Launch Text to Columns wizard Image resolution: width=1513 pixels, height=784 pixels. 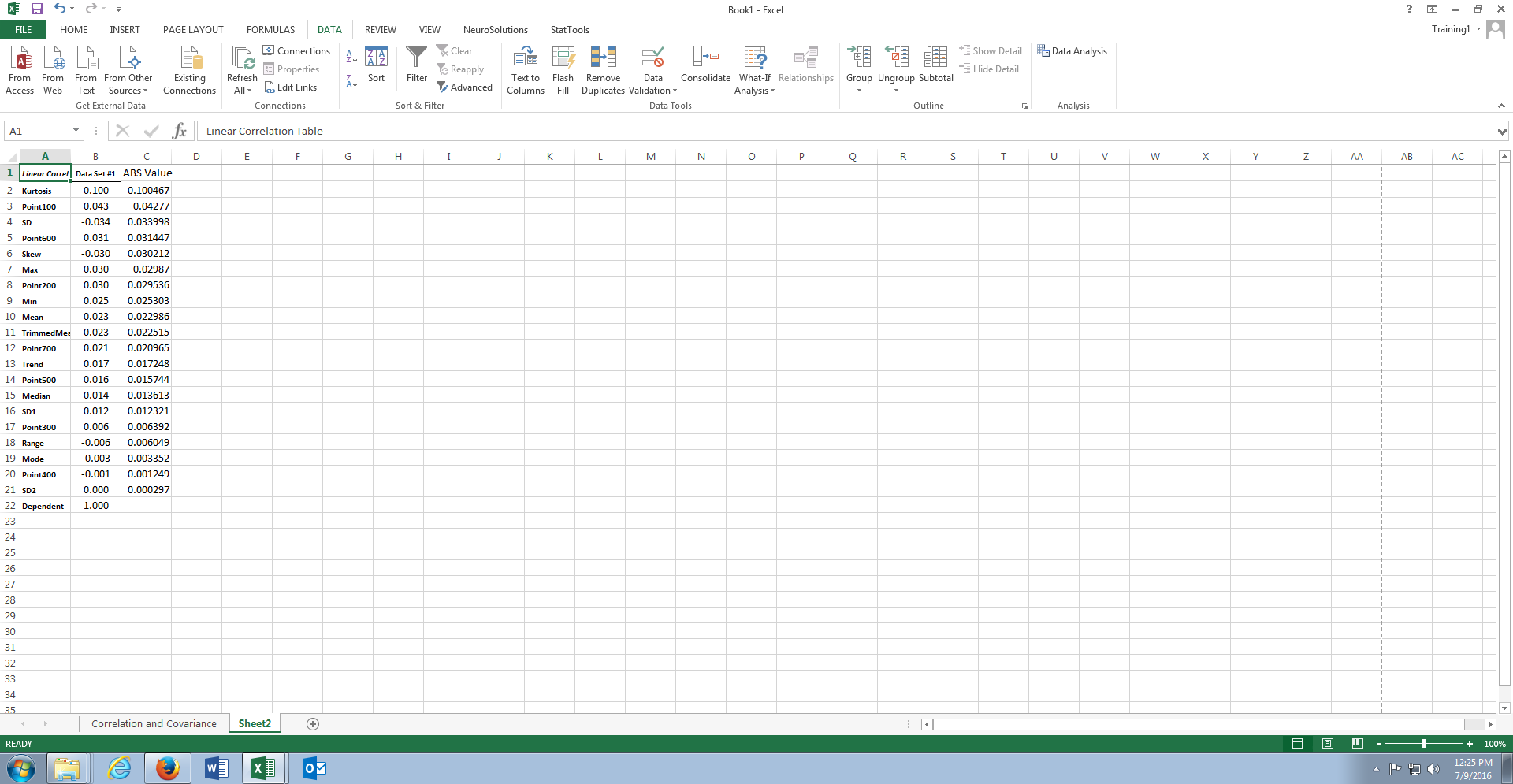coord(526,70)
